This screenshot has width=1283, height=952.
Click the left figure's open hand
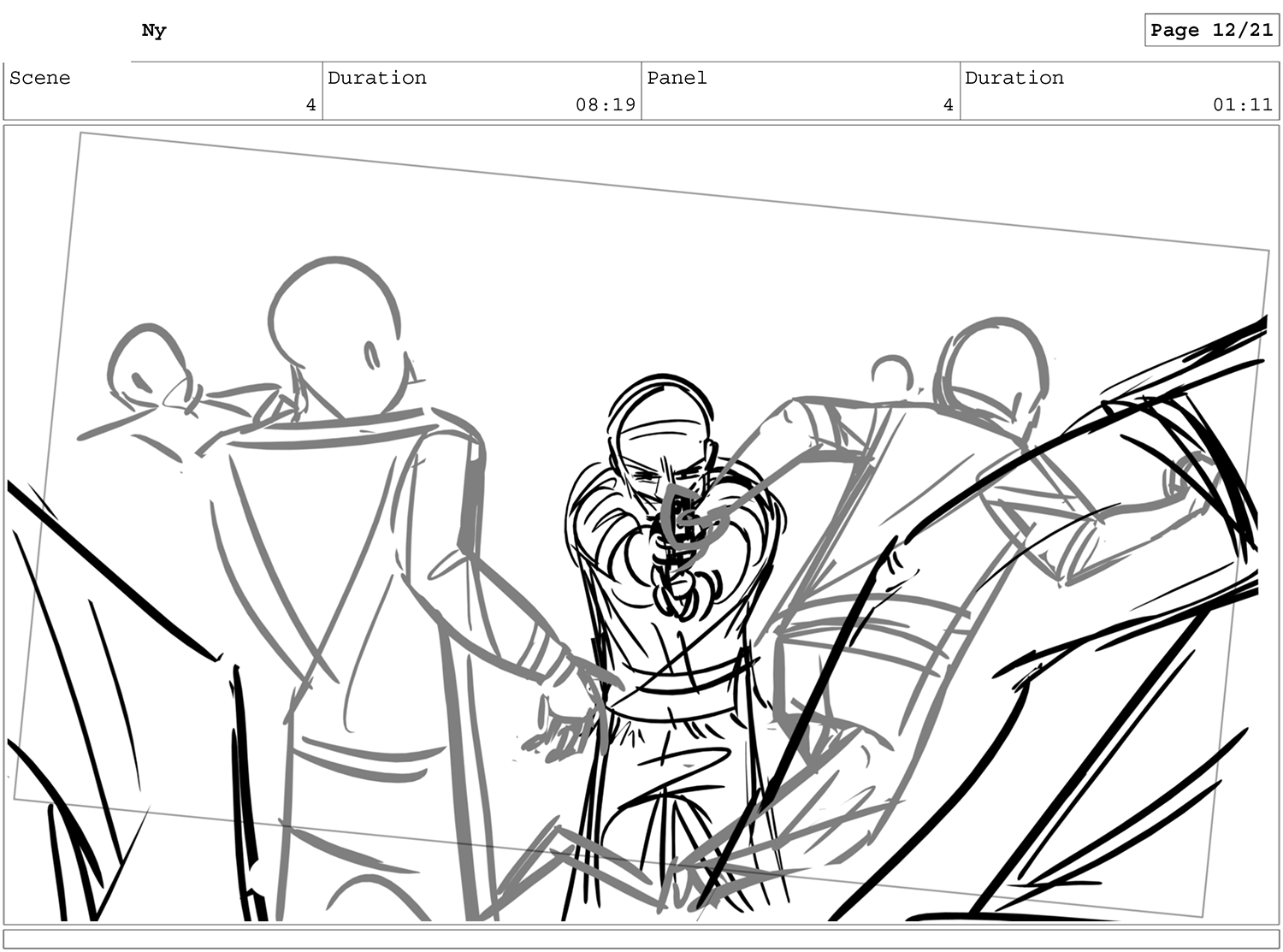(x=569, y=727)
